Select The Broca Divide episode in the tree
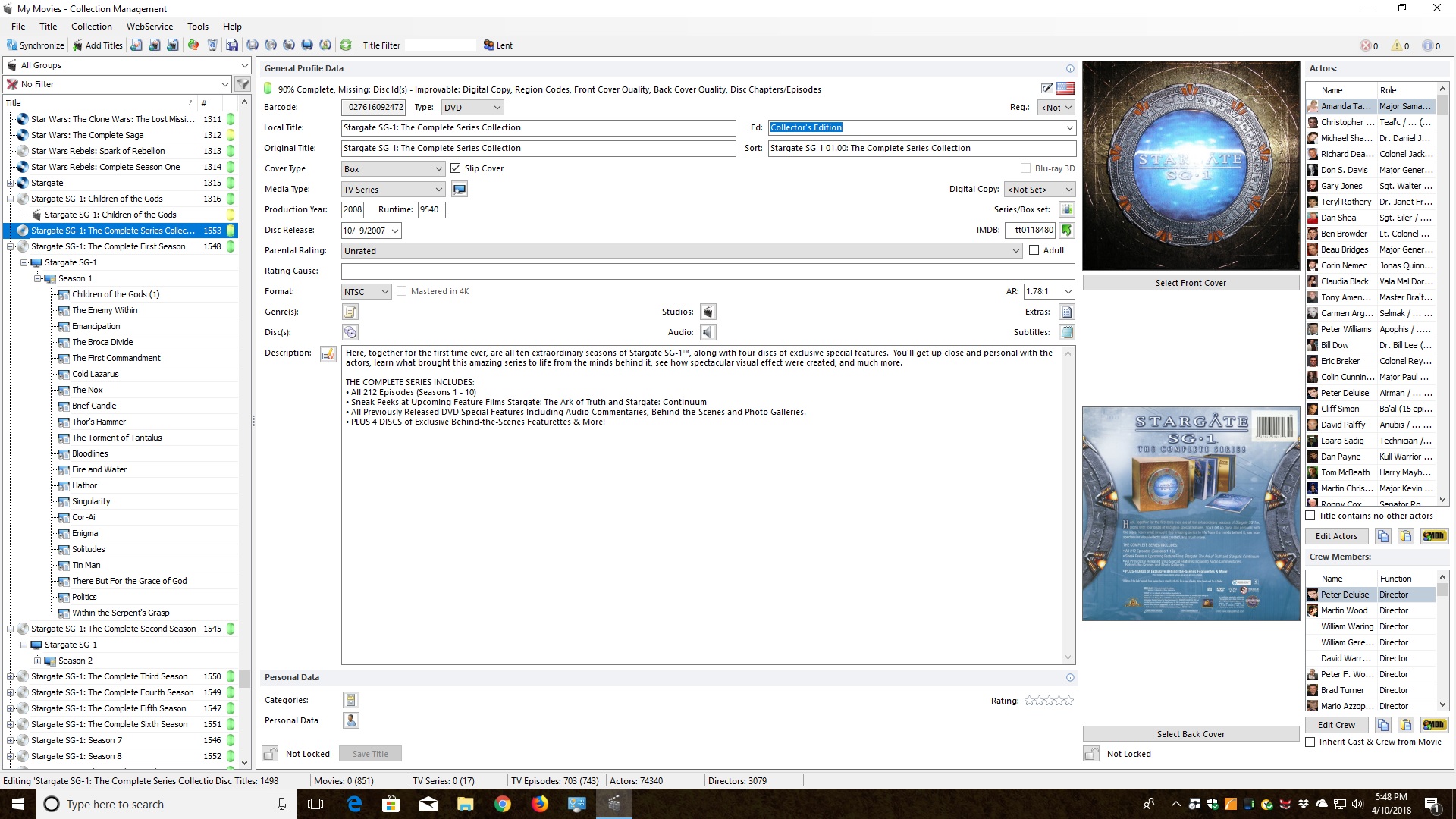The image size is (1456, 819). pos(102,342)
